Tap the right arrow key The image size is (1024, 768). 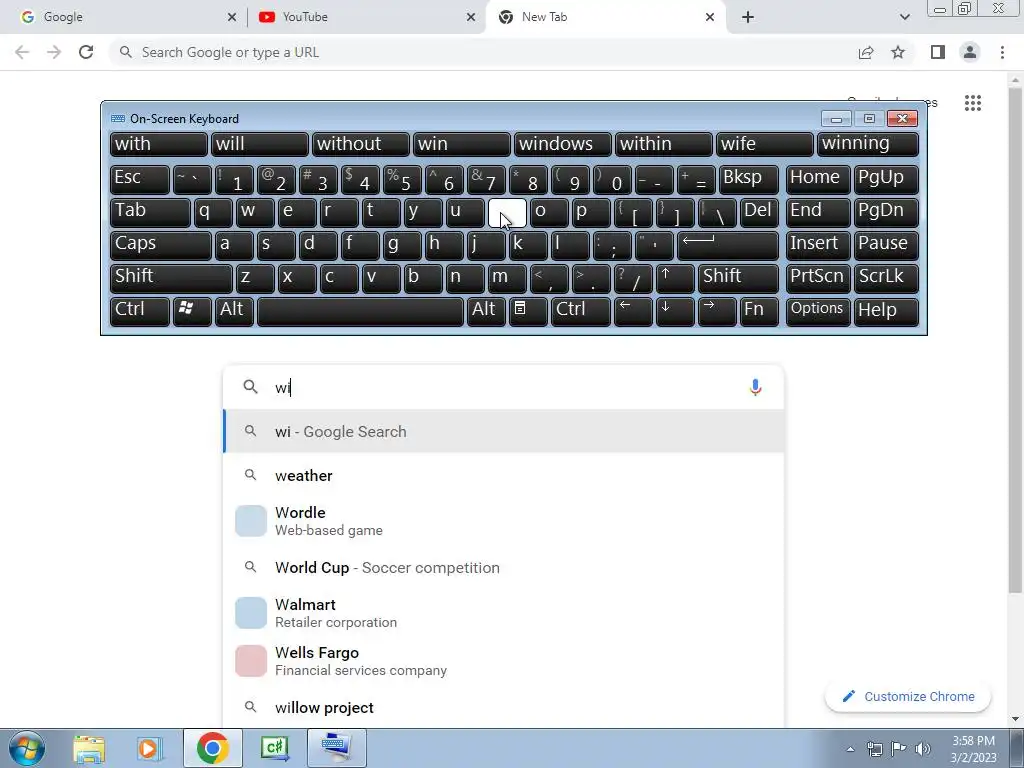click(x=717, y=311)
